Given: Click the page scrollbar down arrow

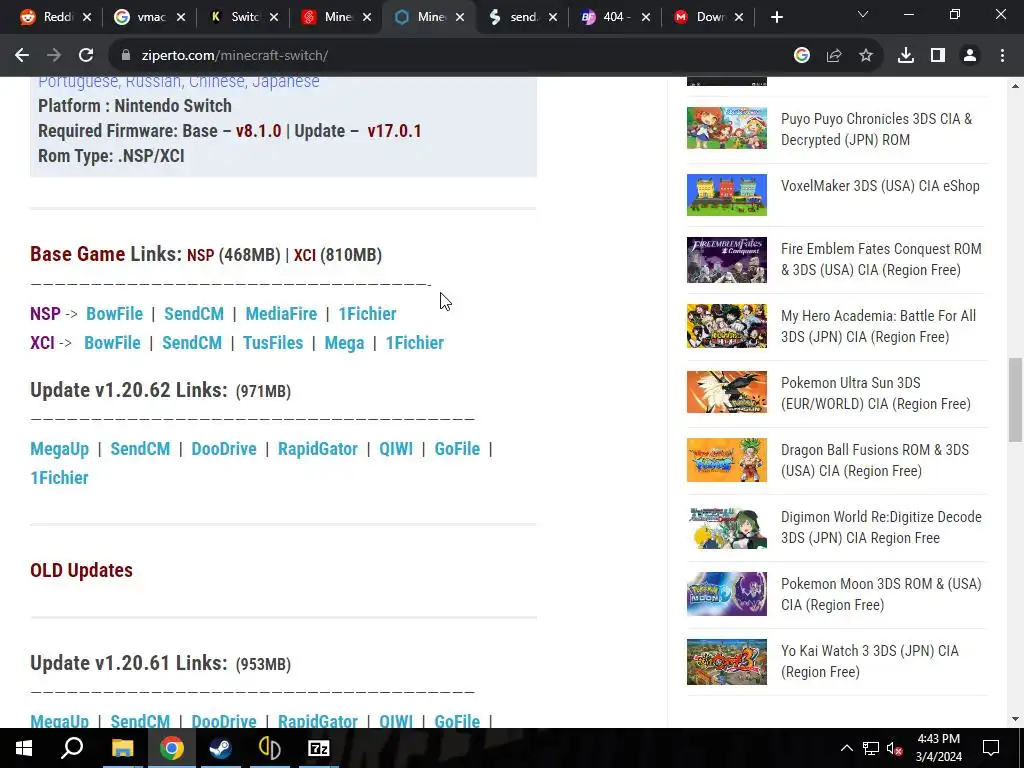Looking at the screenshot, I should [1016, 719].
